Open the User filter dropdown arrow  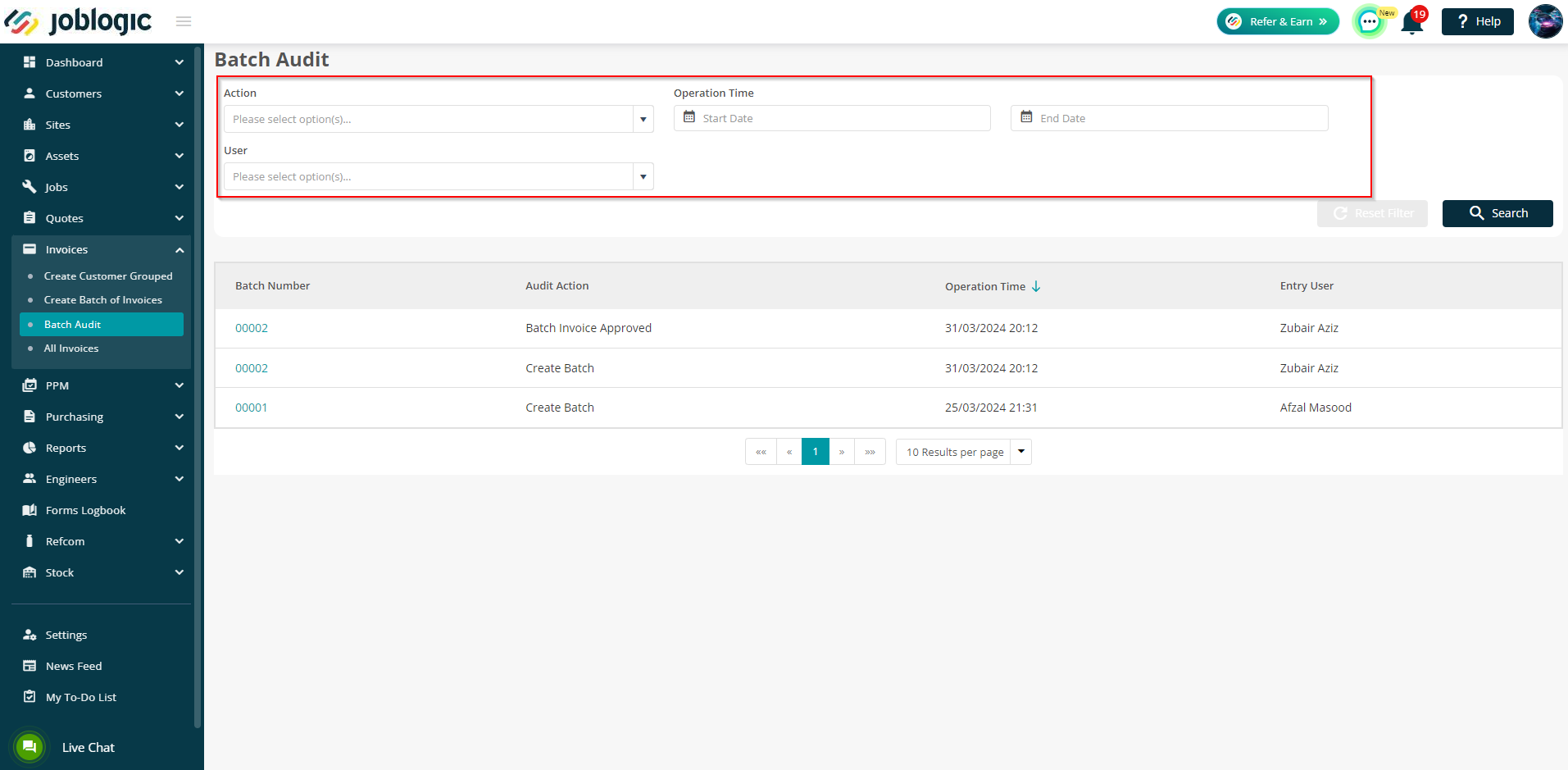point(643,177)
